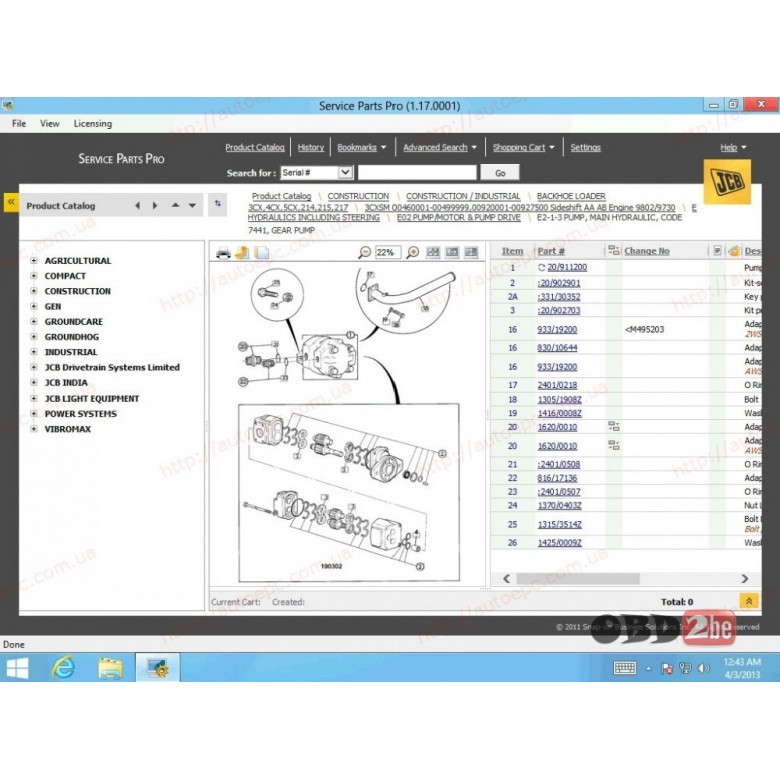Open the Shopping Cart dropdown
This screenshot has width=780, height=780.
tap(523, 147)
